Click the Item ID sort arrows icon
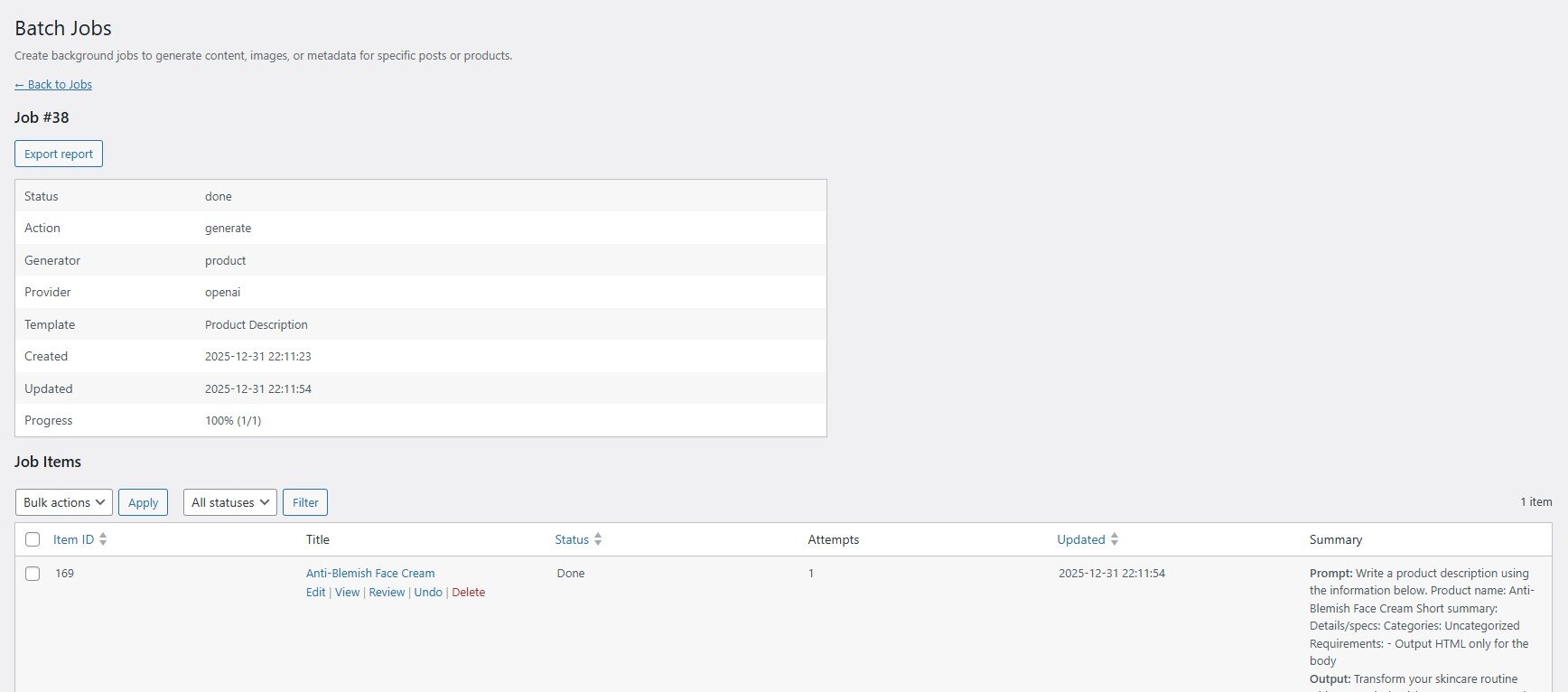This screenshot has height=692, width=1568. tap(103, 539)
